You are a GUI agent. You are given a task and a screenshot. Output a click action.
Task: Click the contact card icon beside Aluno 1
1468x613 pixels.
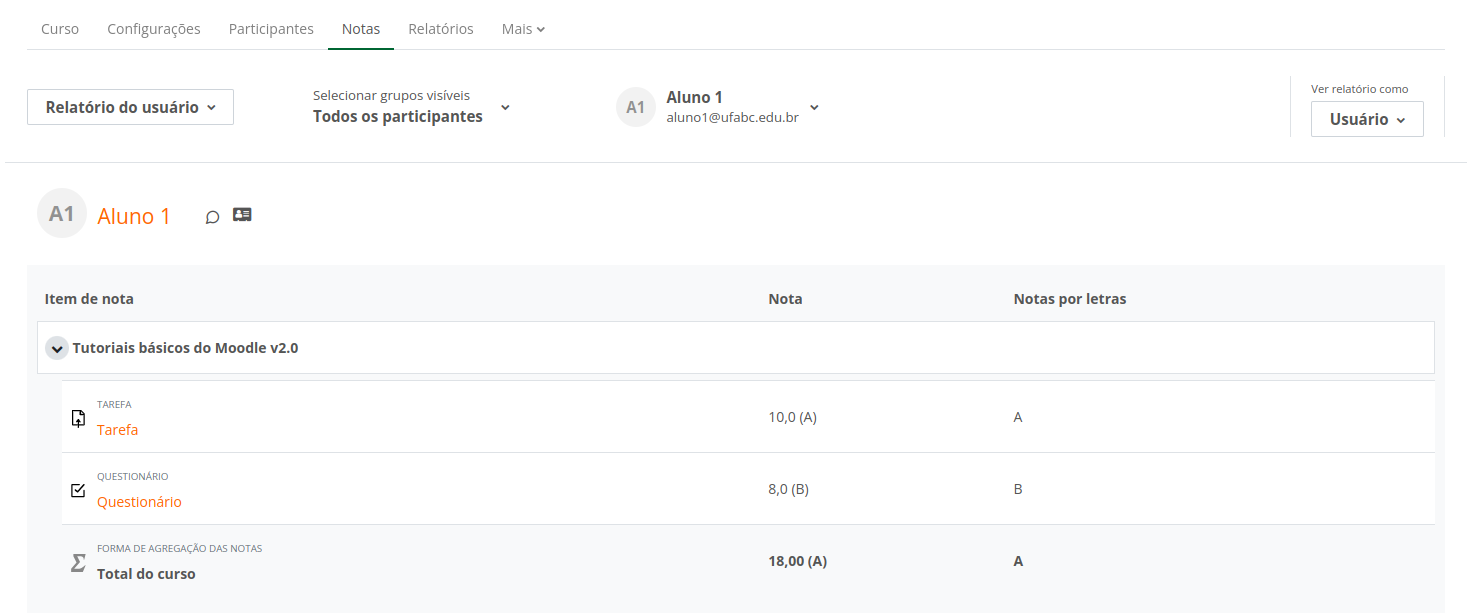pyautogui.click(x=242, y=214)
